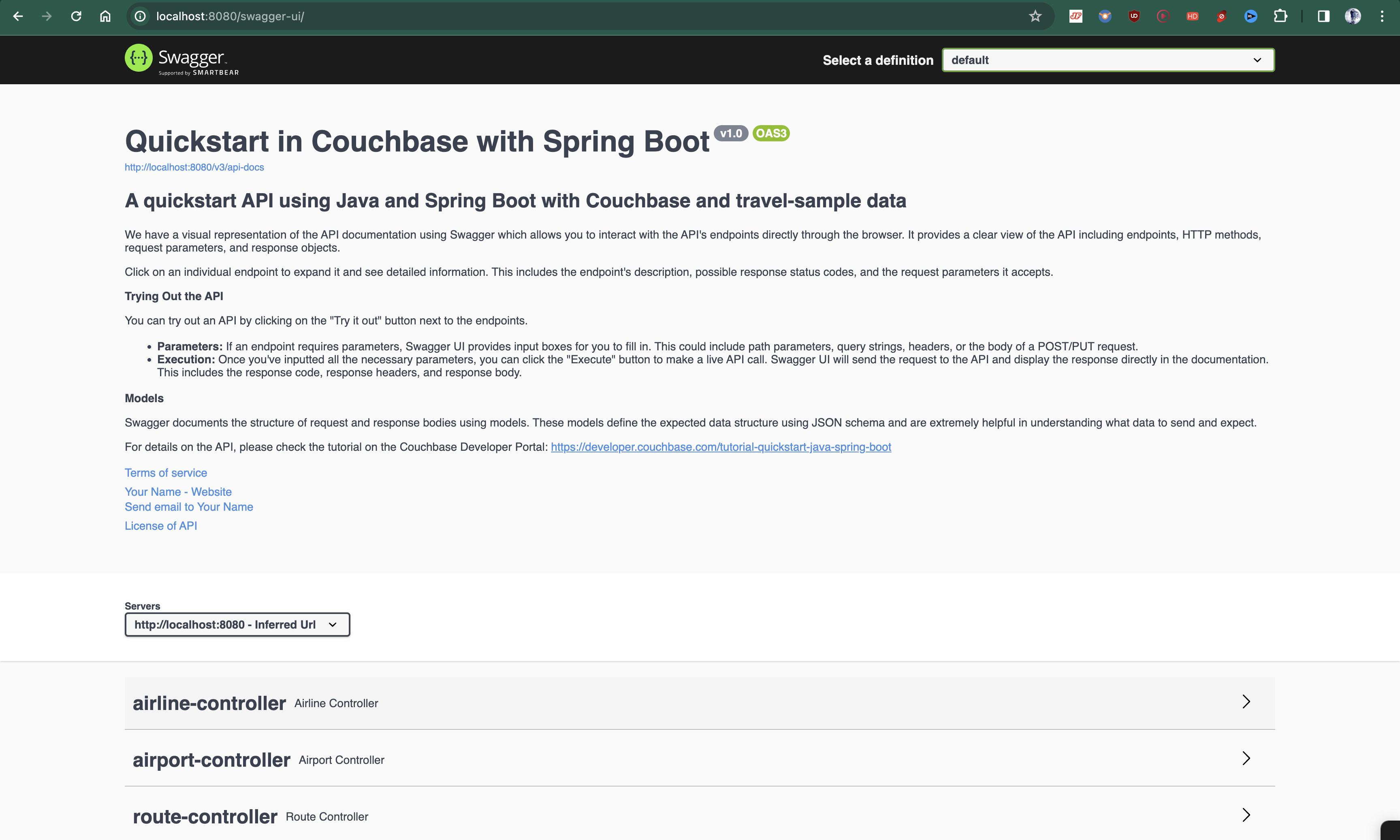Open the browser extensions puzzle icon

[x=1280, y=17]
